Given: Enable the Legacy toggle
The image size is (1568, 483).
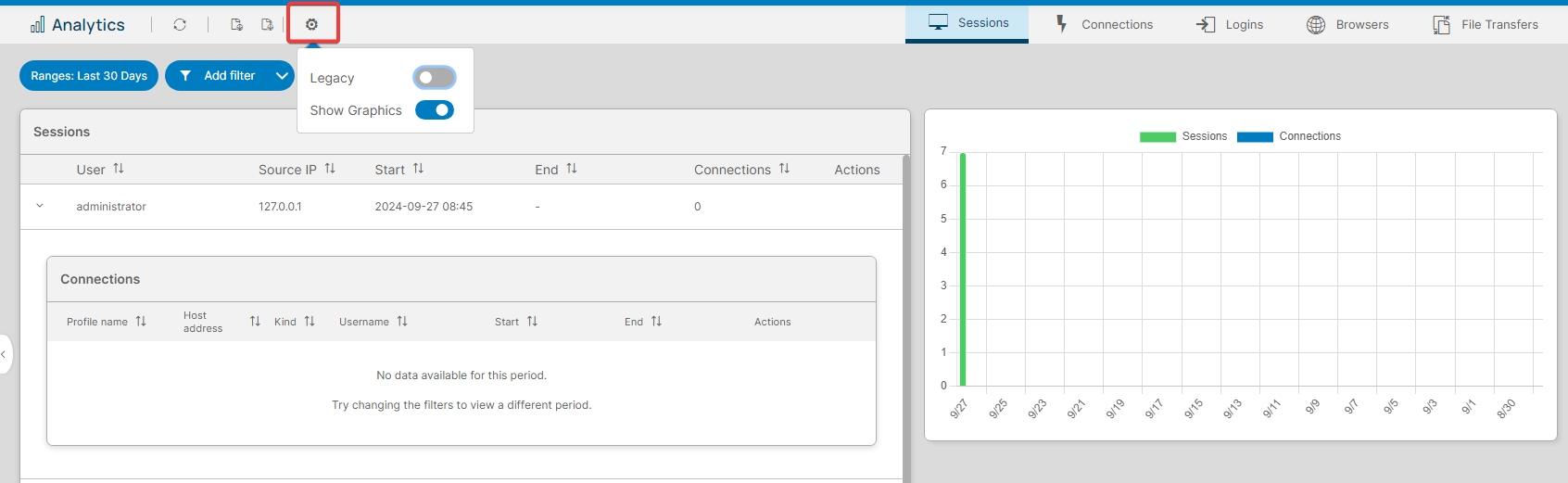Looking at the screenshot, I should click(x=434, y=78).
